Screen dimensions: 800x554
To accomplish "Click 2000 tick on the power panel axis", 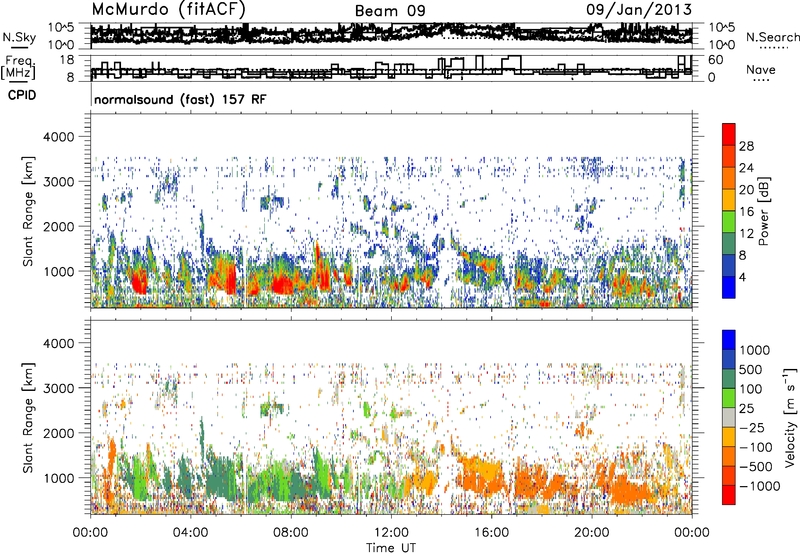I will tap(58, 226).
